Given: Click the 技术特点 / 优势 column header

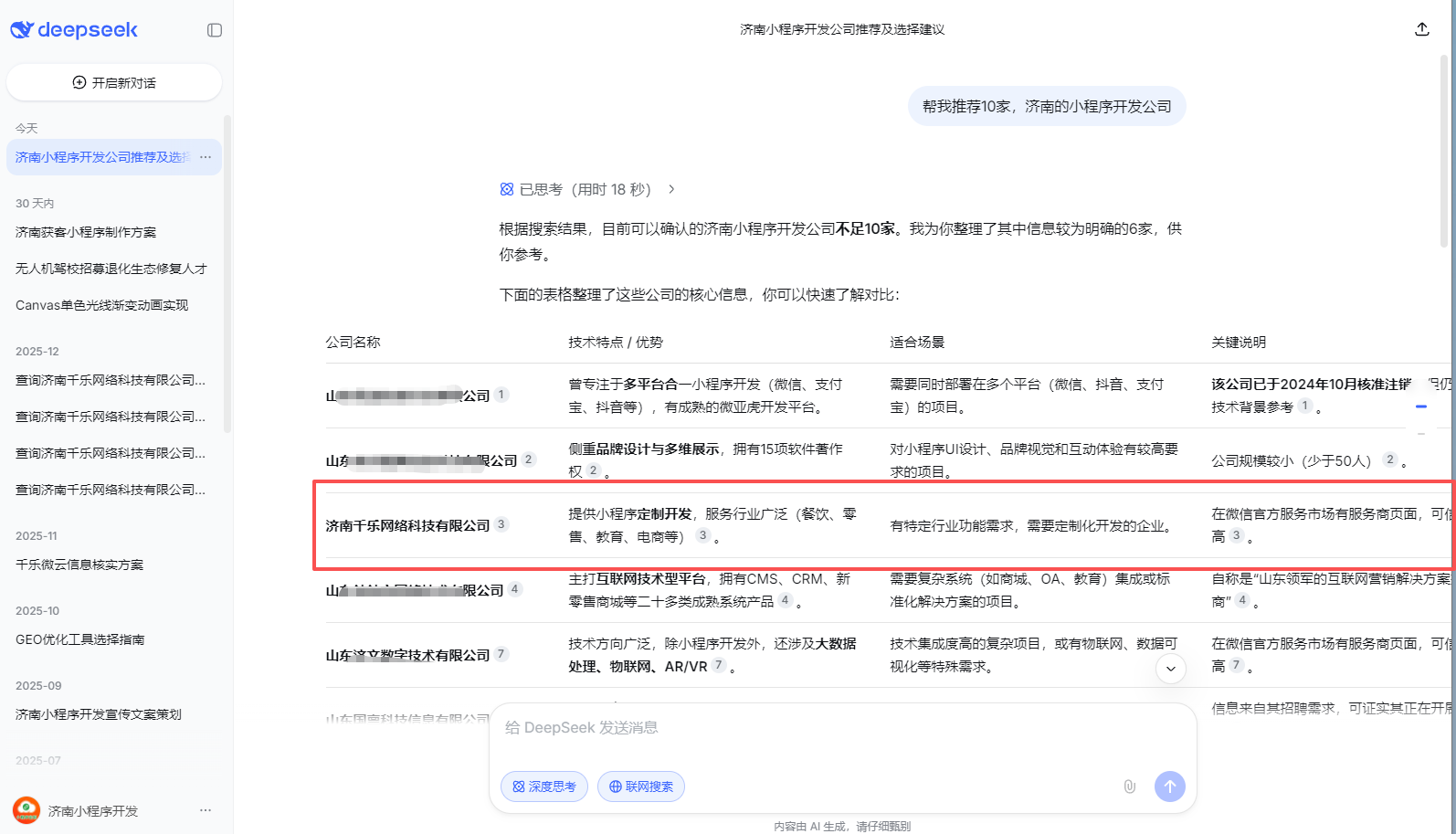Looking at the screenshot, I should coord(616,342).
